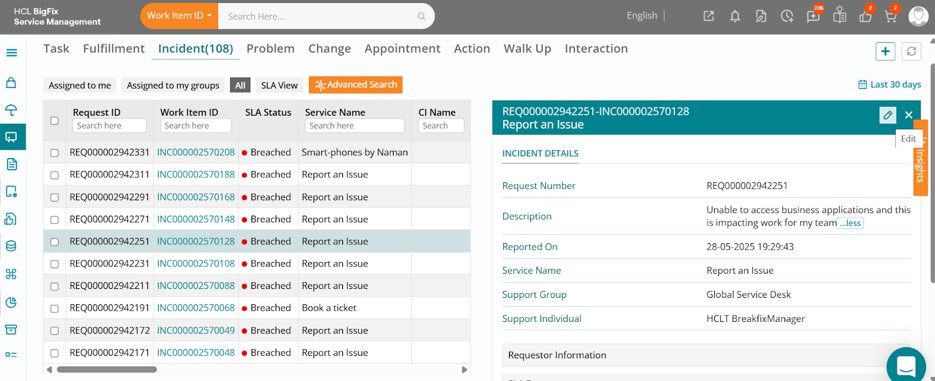Image resolution: width=935 pixels, height=381 pixels.
Task: Open the chat bubble widget
Action: [x=906, y=365]
